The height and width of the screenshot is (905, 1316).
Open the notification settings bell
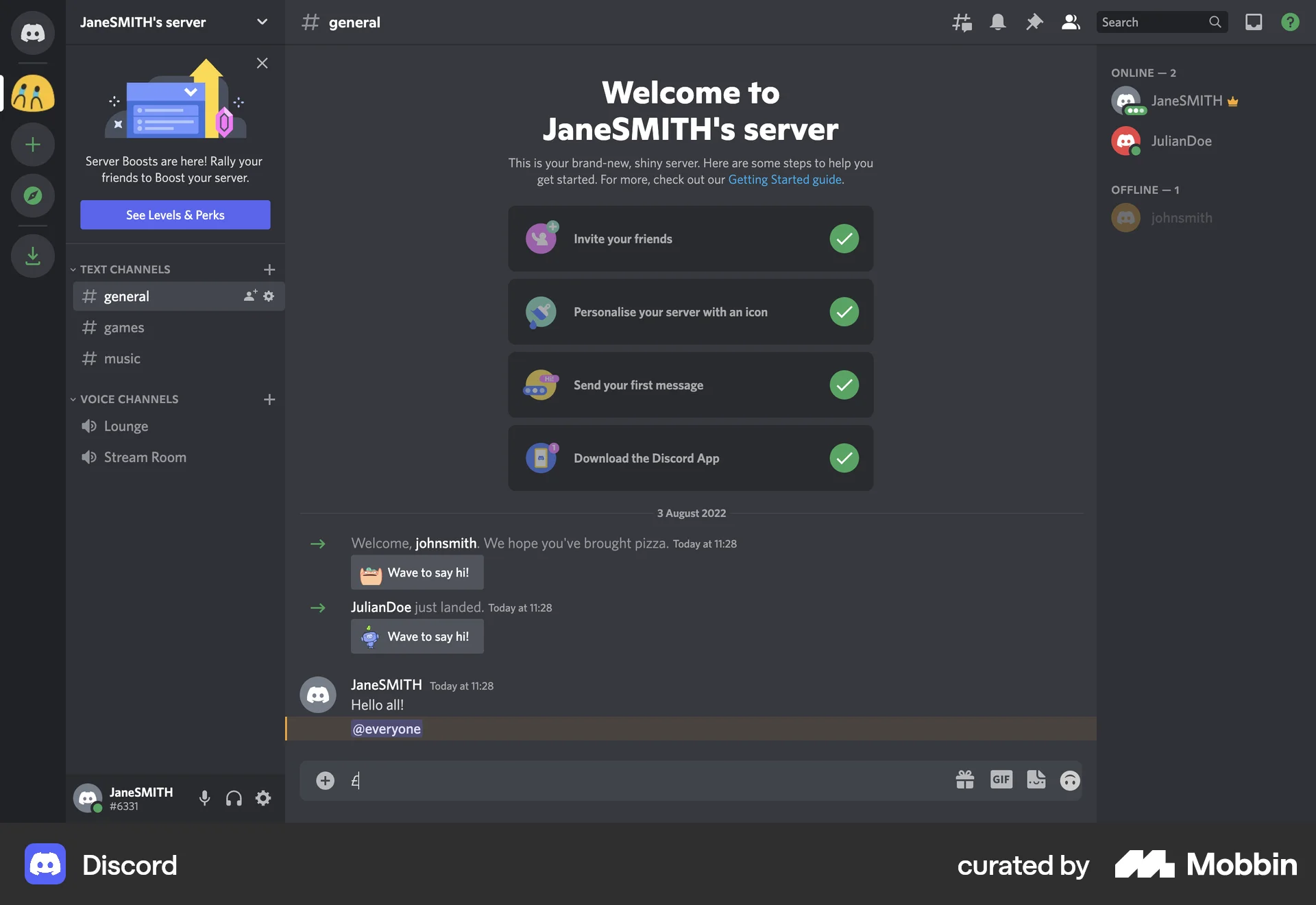(997, 22)
